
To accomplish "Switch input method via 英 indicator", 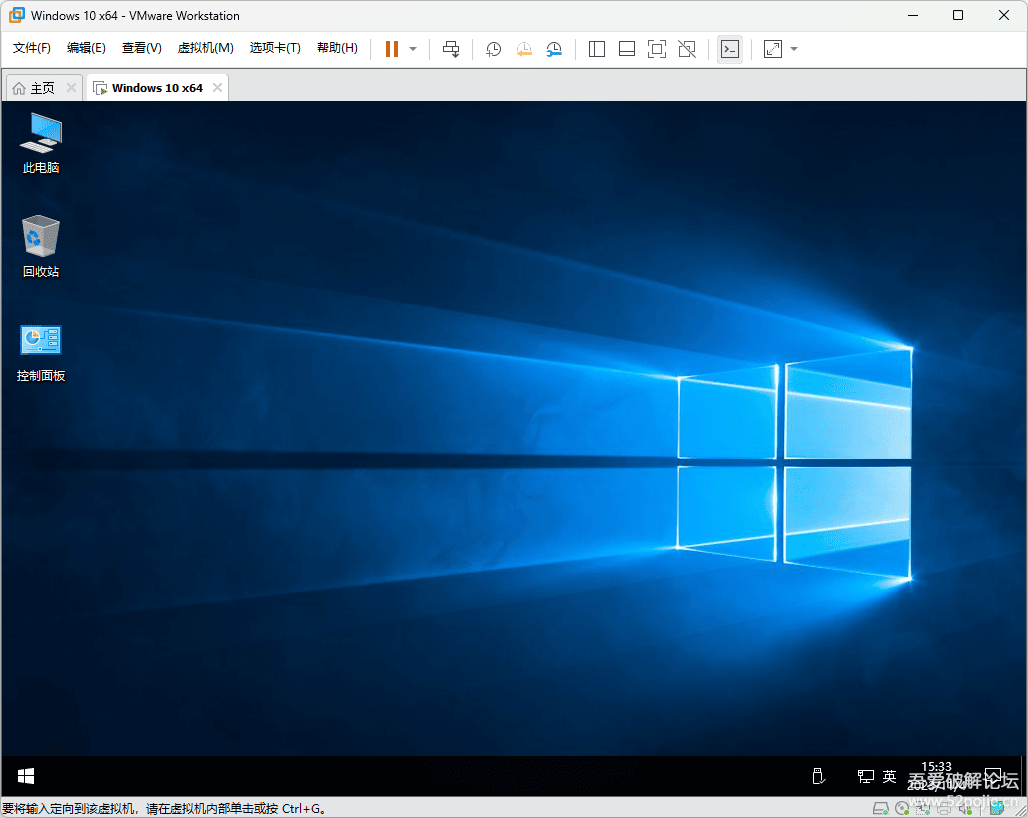I will [x=889, y=776].
